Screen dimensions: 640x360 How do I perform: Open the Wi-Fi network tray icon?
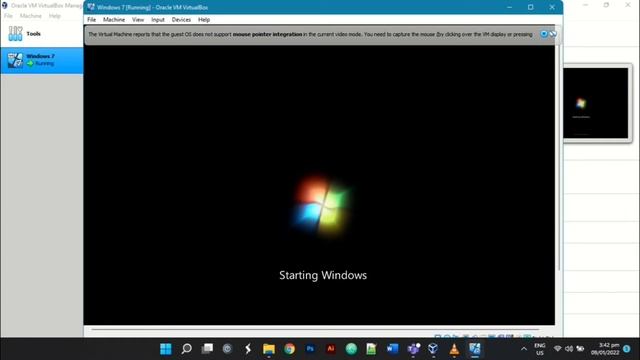tap(557, 349)
